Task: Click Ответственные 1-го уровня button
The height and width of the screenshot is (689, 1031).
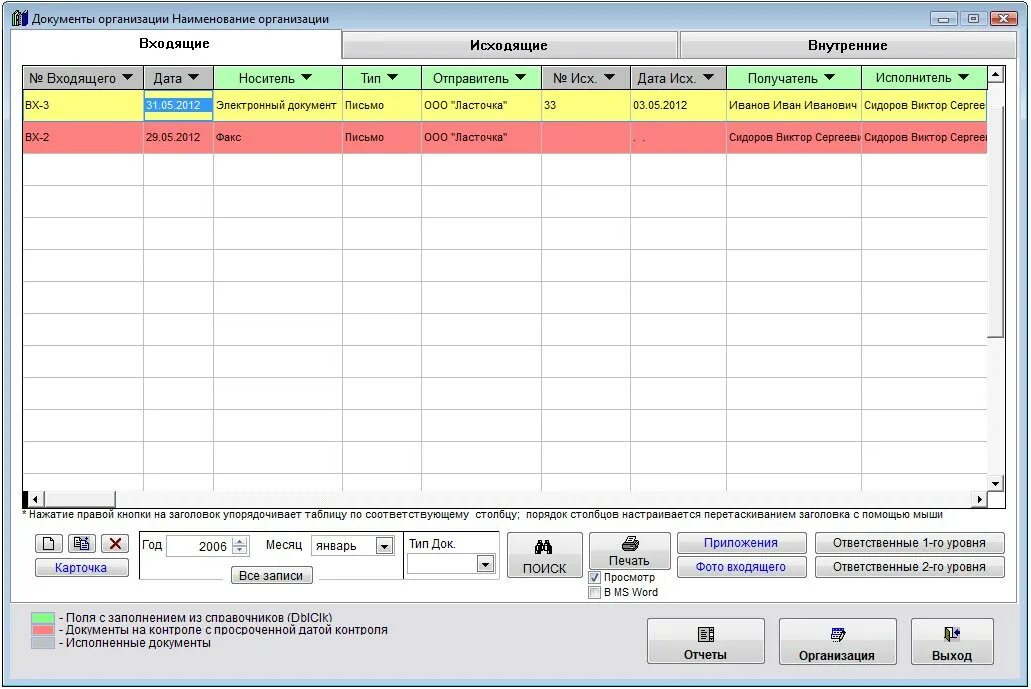Action: pyautogui.click(x=909, y=543)
